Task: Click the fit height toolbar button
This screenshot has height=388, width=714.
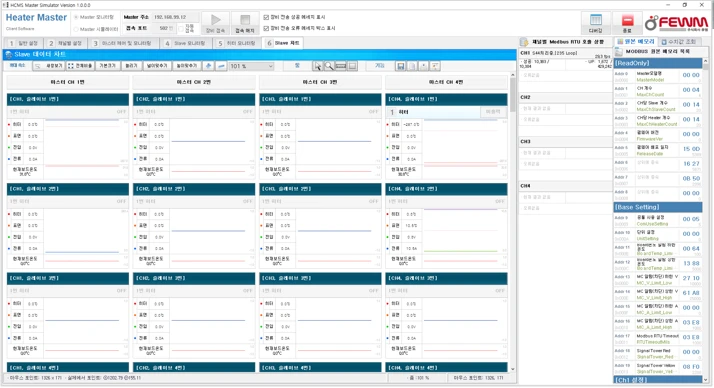Action: pyautogui.click(x=187, y=66)
